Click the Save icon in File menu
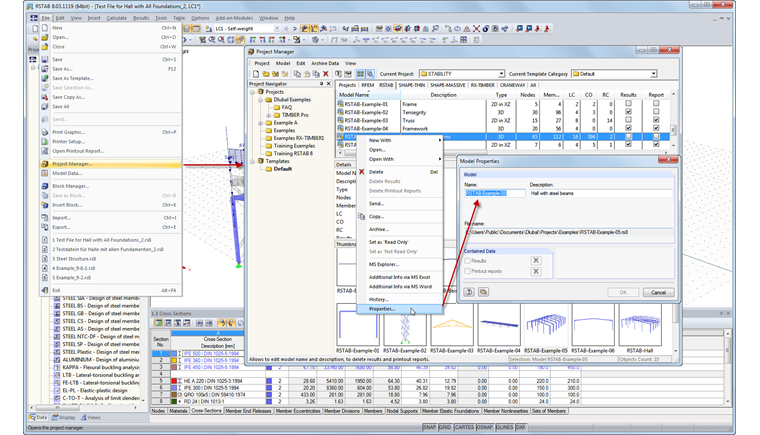 (45, 60)
